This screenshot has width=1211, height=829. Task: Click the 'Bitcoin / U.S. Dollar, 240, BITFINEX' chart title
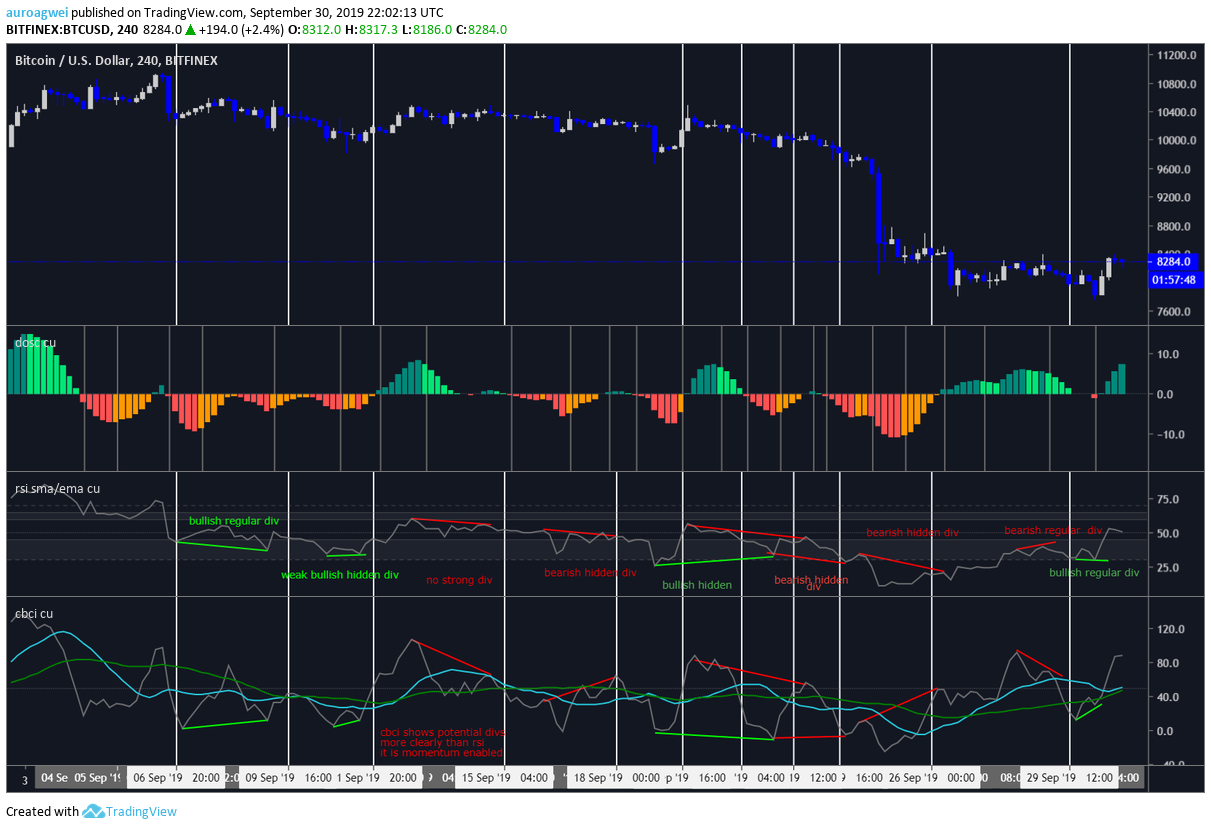pyautogui.click(x=116, y=61)
